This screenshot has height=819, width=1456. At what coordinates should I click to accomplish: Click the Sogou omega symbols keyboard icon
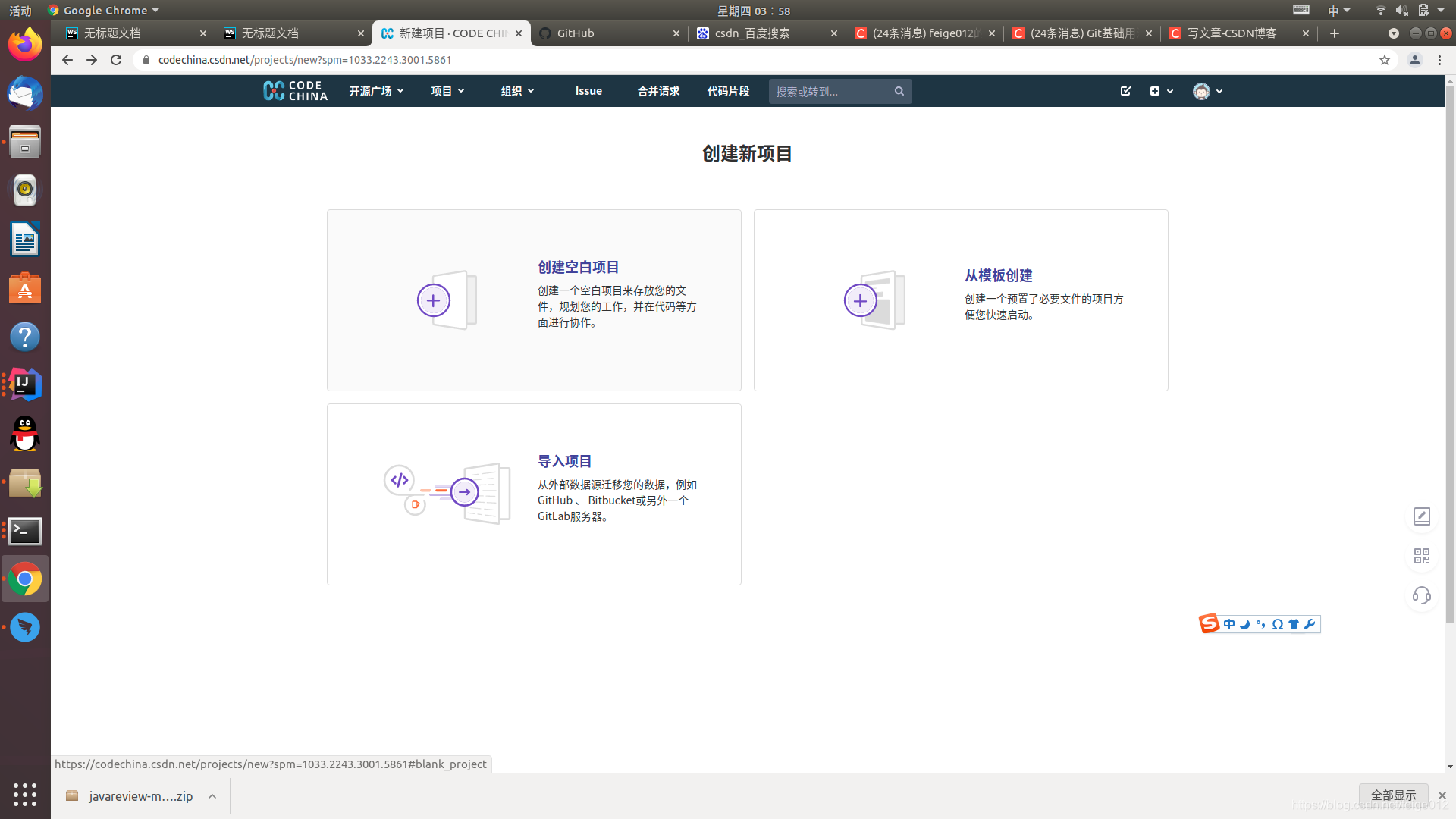pyautogui.click(x=1278, y=624)
